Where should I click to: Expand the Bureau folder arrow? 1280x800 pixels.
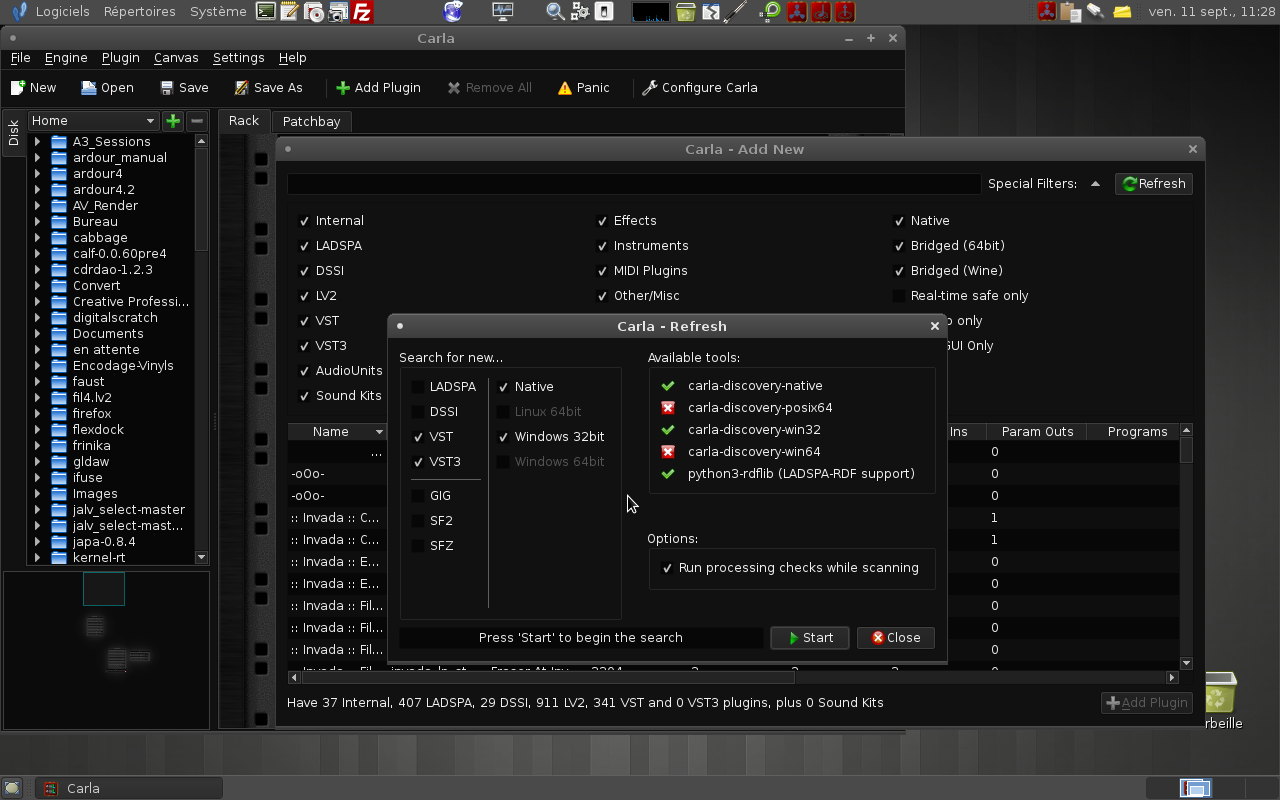(38, 222)
